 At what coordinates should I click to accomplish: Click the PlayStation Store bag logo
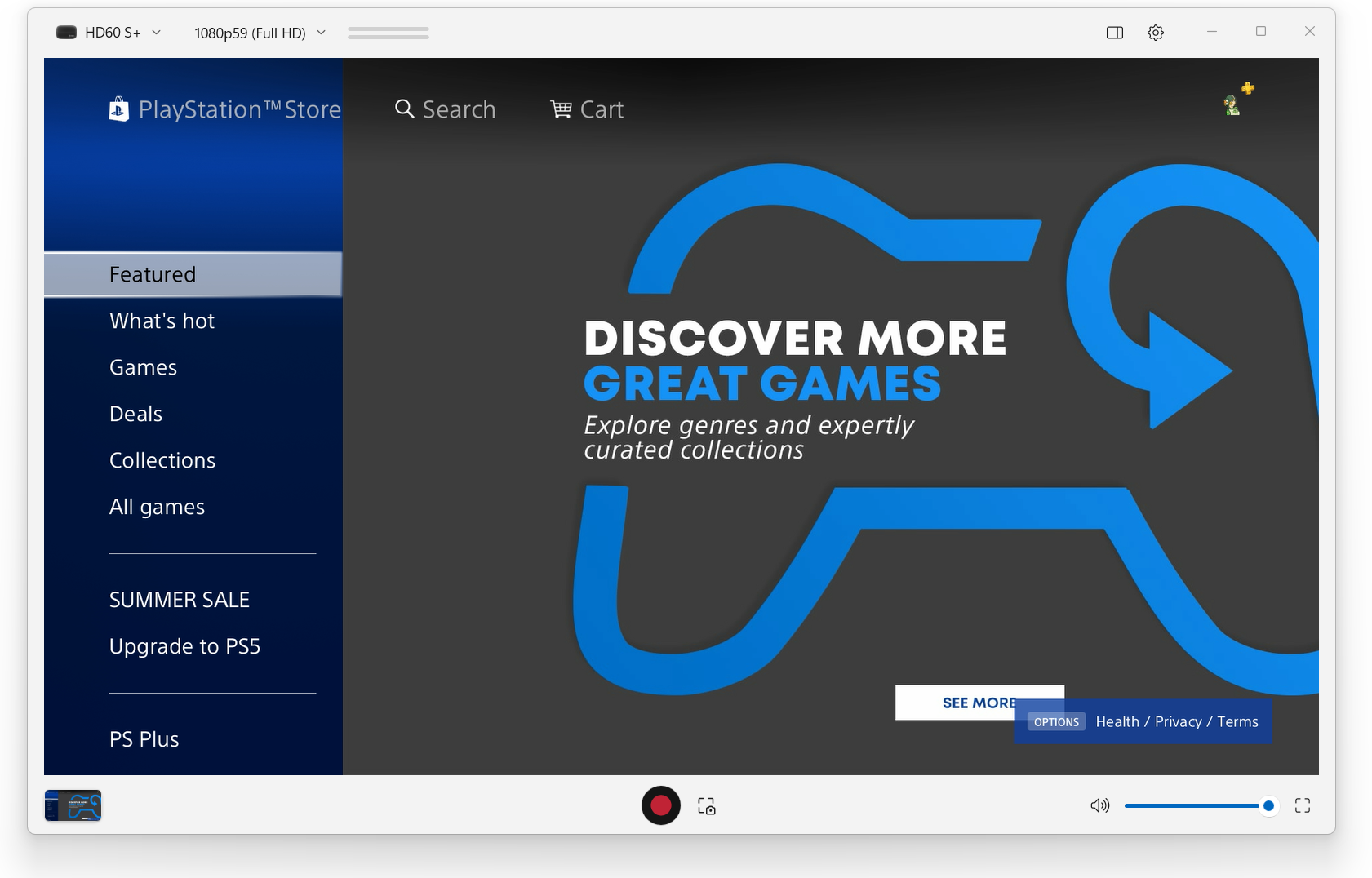pos(119,109)
